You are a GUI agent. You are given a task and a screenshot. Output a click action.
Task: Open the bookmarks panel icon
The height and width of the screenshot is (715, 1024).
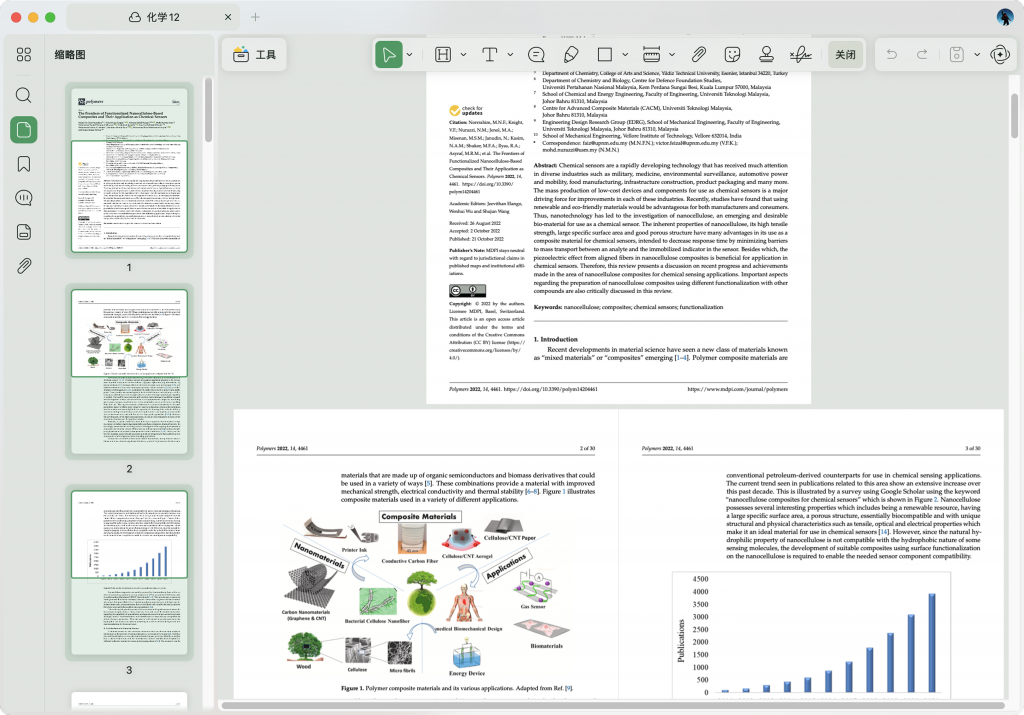click(24, 164)
